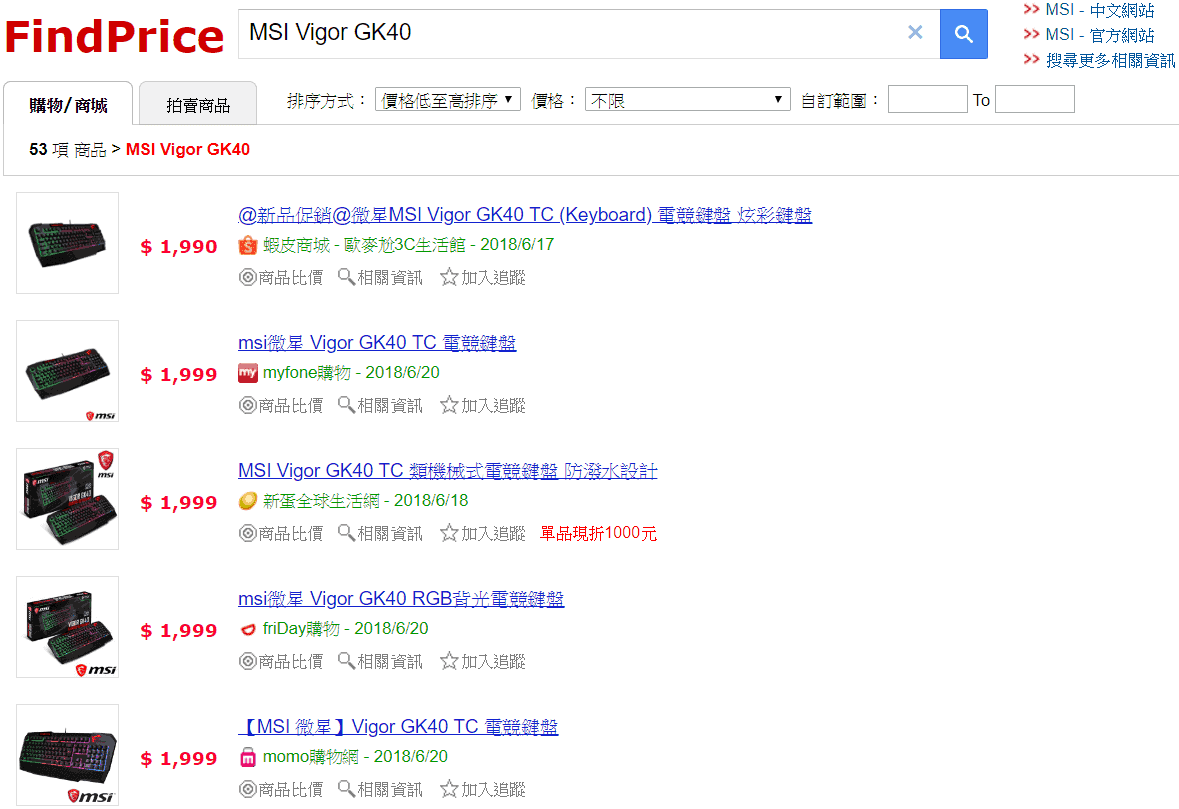Add the Shopee $1,990 keyboard to tracking
The image size is (1179, 809).
tap(483, 277)
